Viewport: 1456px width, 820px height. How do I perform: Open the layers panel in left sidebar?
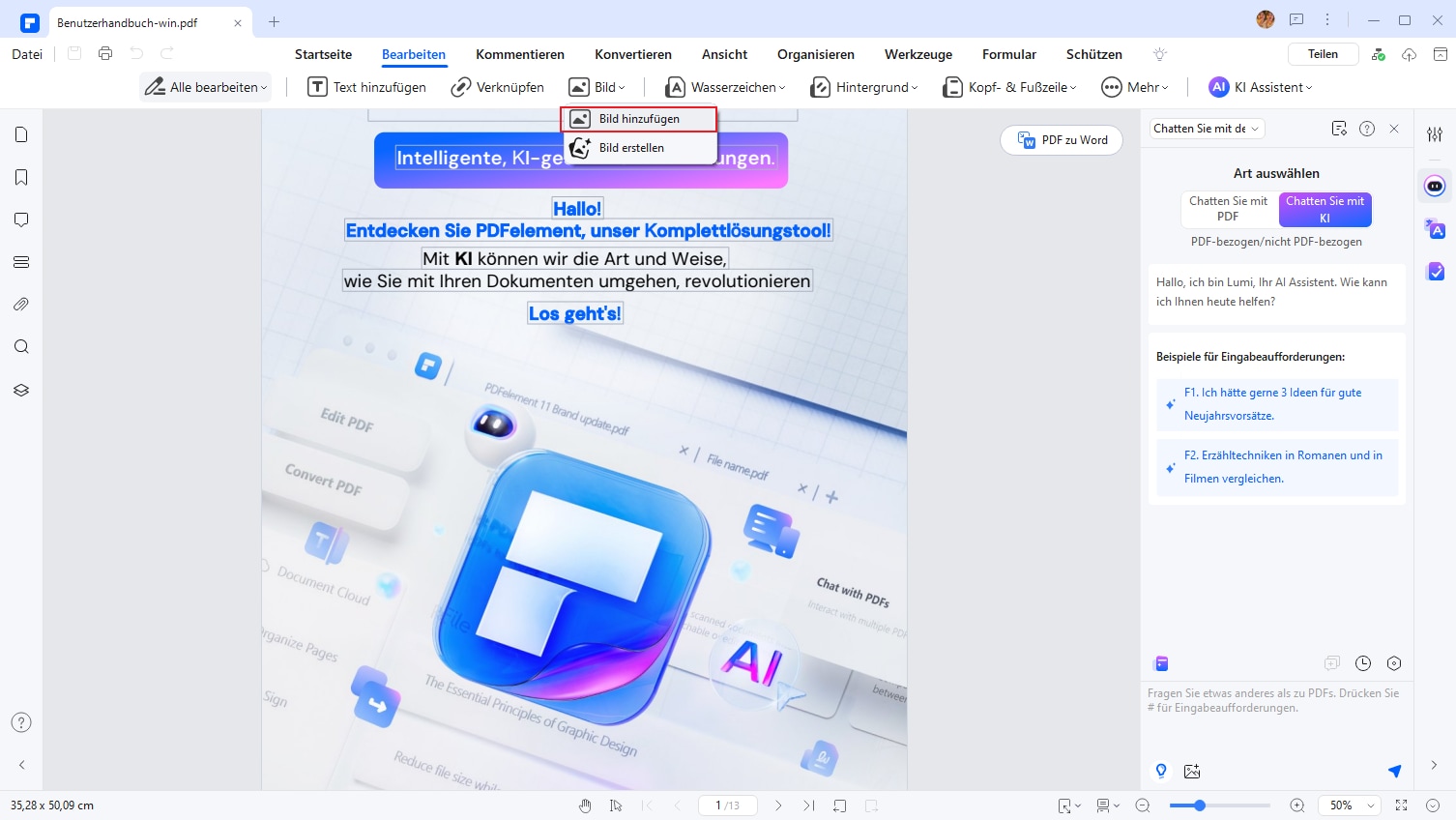click(21, 390)
